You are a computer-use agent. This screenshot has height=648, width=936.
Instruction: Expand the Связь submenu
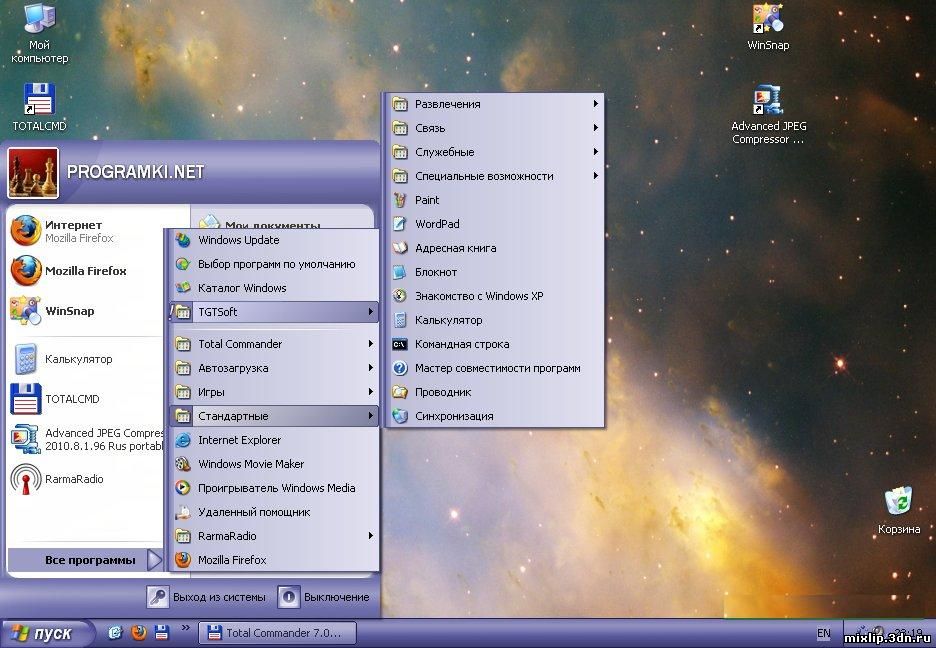click(x=495, y=128)
